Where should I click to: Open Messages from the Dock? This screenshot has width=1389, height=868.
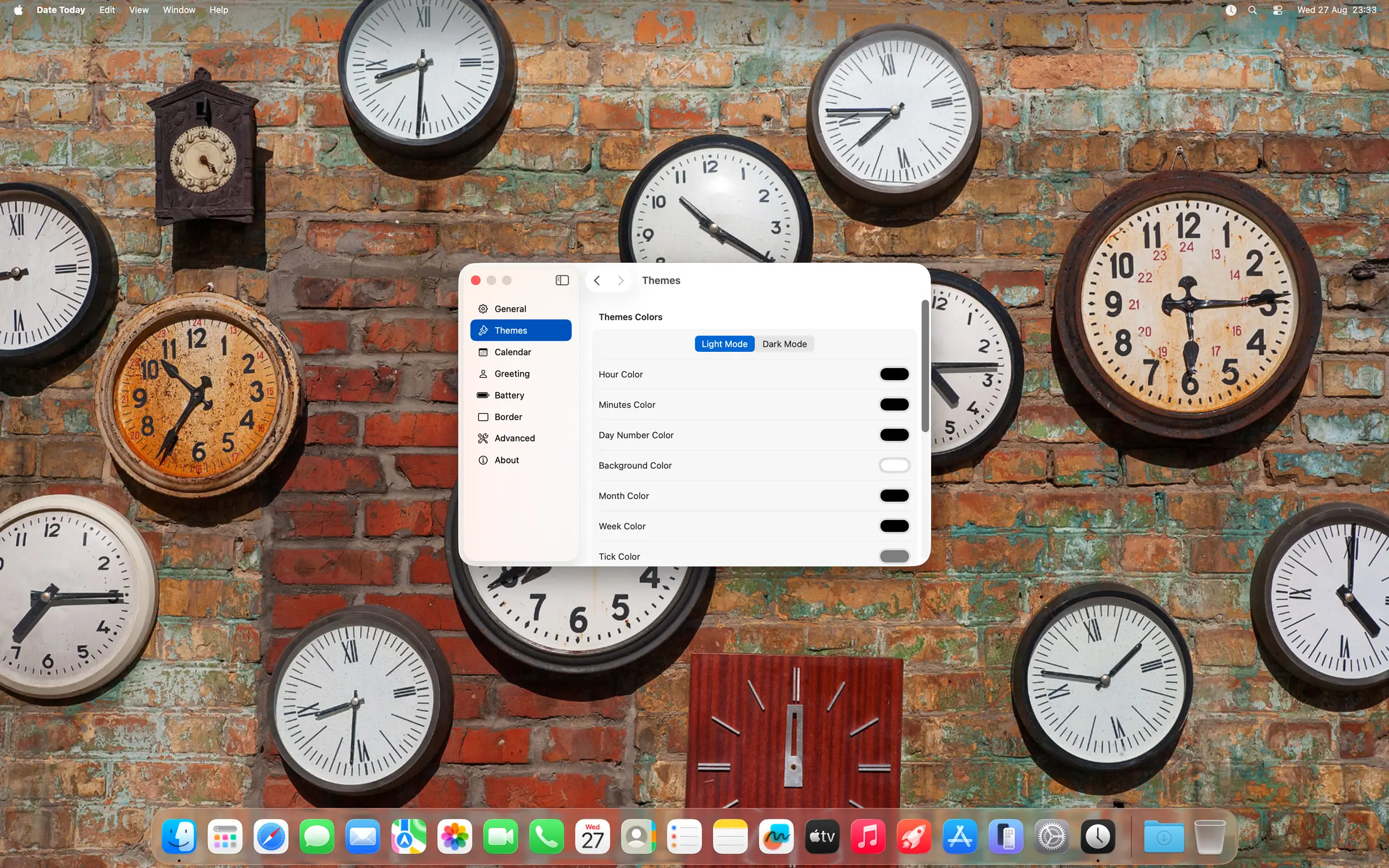point(317,836)
